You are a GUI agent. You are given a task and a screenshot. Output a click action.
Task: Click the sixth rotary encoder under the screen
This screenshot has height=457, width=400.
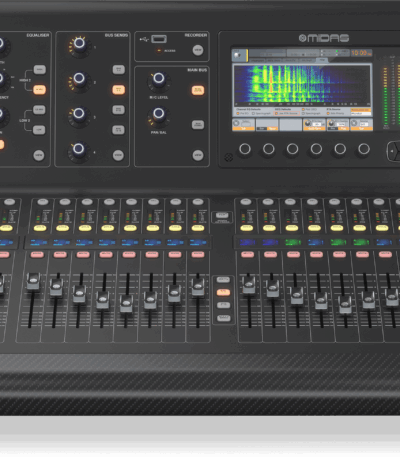364,149
